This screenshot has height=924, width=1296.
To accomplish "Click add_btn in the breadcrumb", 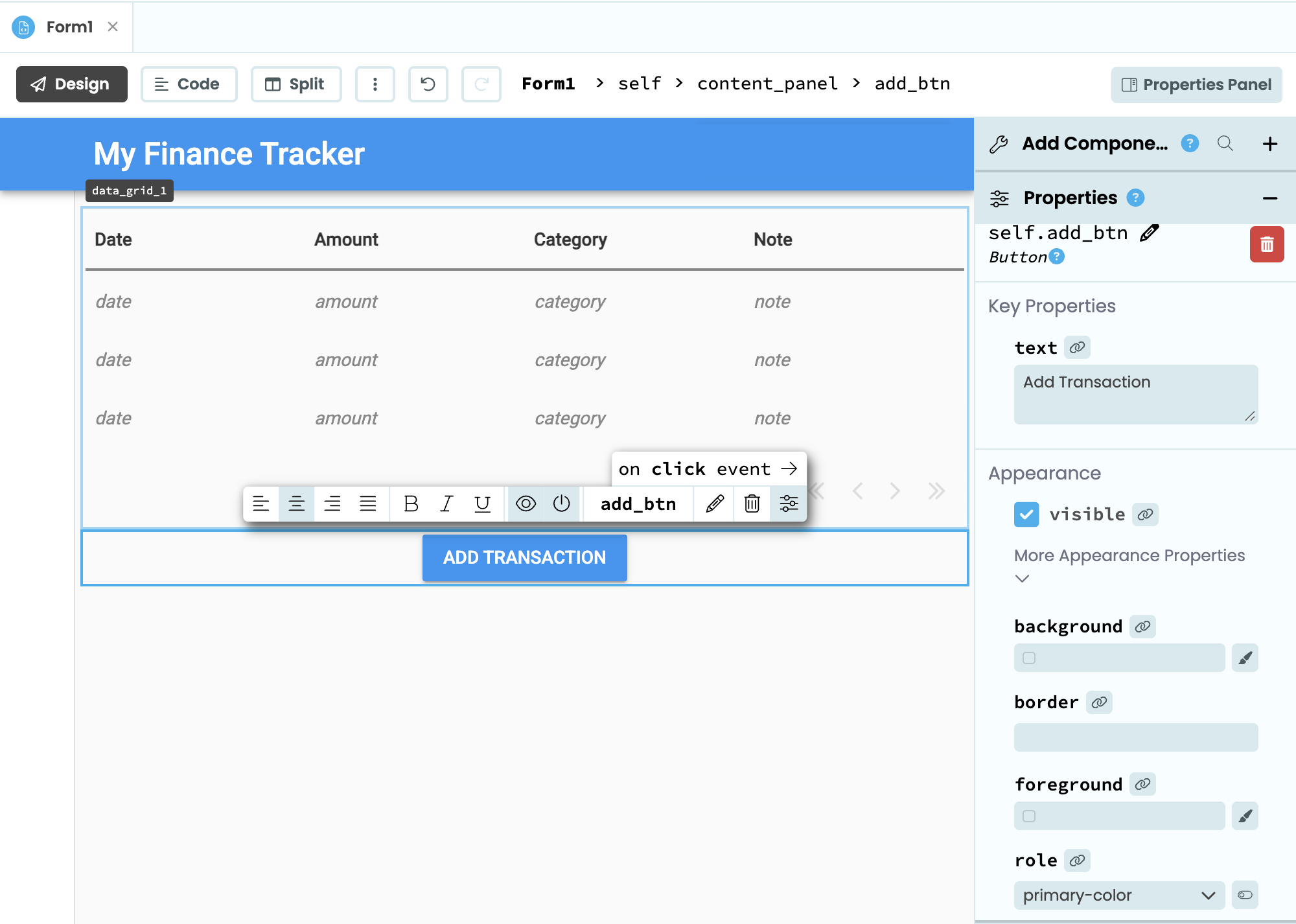I will tap(912, 84).
